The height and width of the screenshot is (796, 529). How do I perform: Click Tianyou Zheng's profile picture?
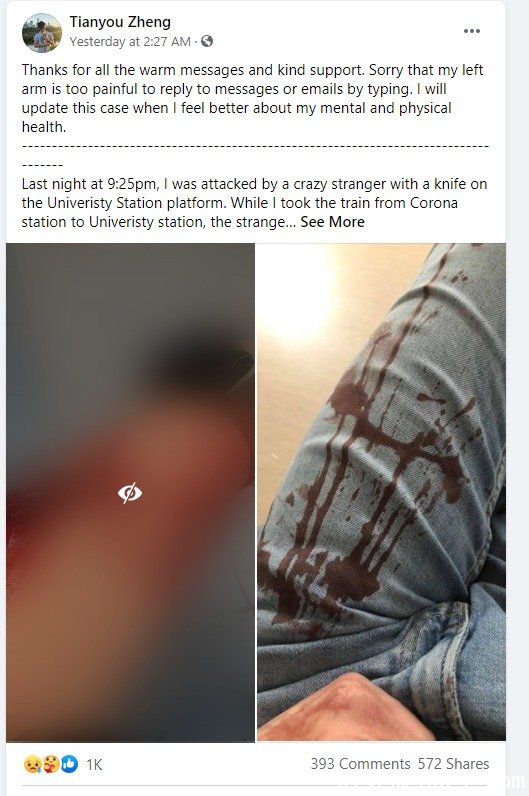tap(42, 33)
